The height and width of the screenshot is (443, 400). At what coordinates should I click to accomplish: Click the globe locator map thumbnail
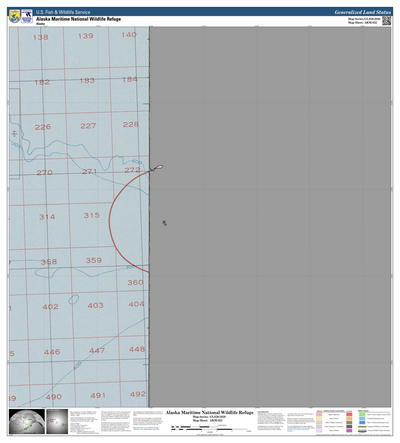(27, 421)
